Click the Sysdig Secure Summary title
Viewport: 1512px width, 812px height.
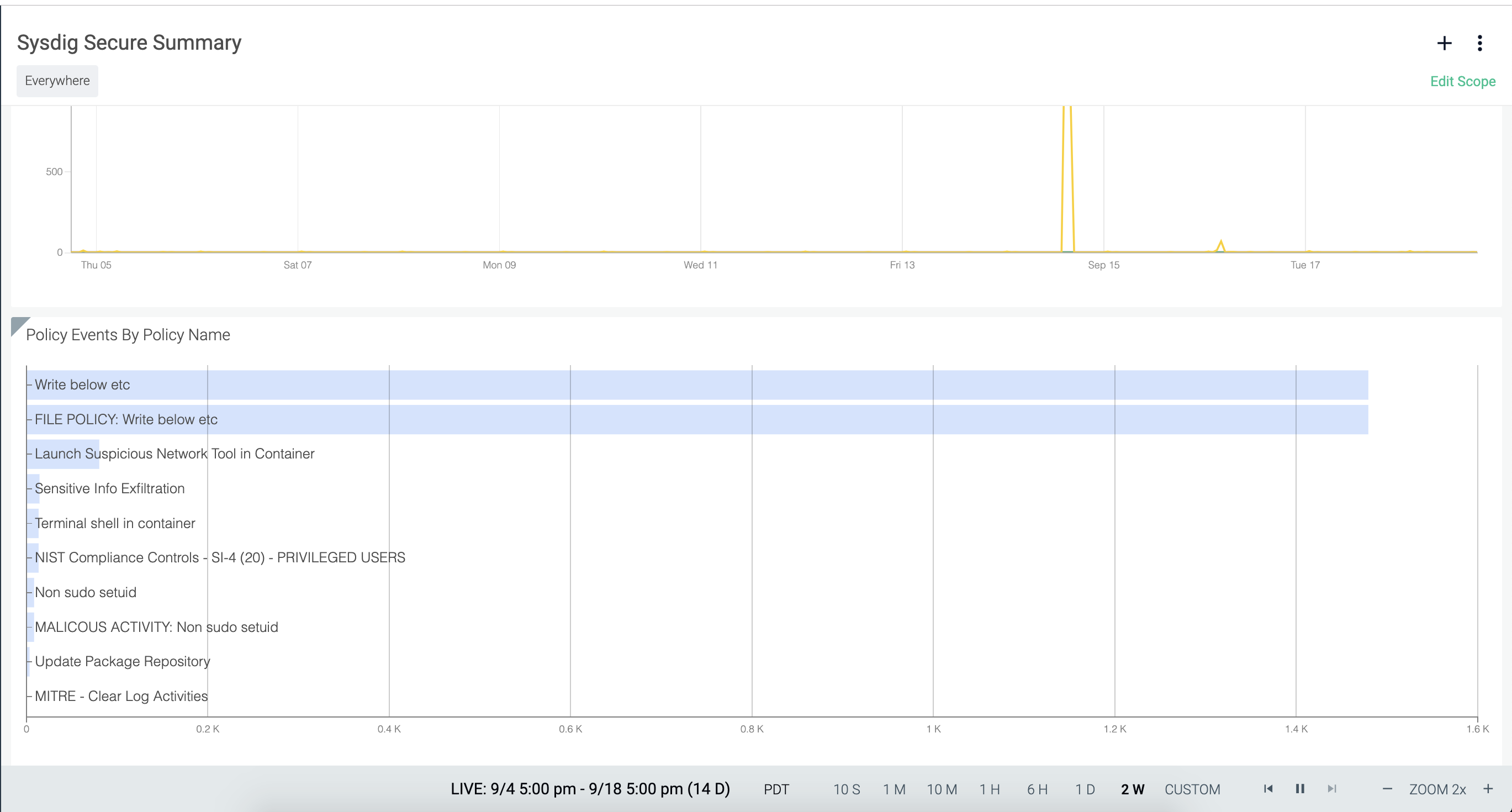point(129,43)
